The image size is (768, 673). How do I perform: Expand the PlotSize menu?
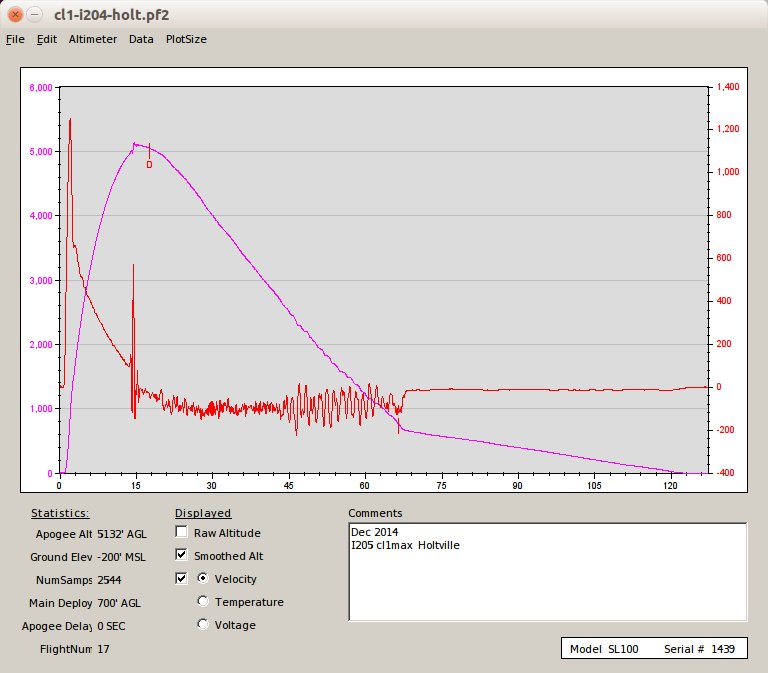(x=186, y=39)
